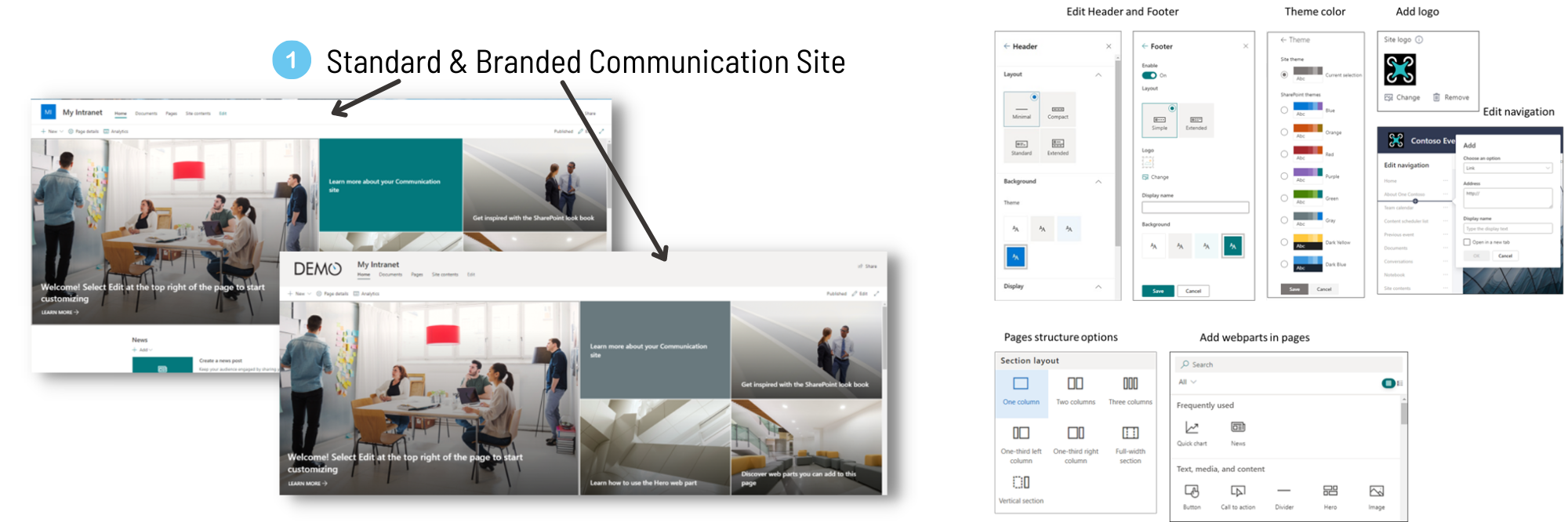
Task: Click the web parts Search field
Action: point(1286,364)
